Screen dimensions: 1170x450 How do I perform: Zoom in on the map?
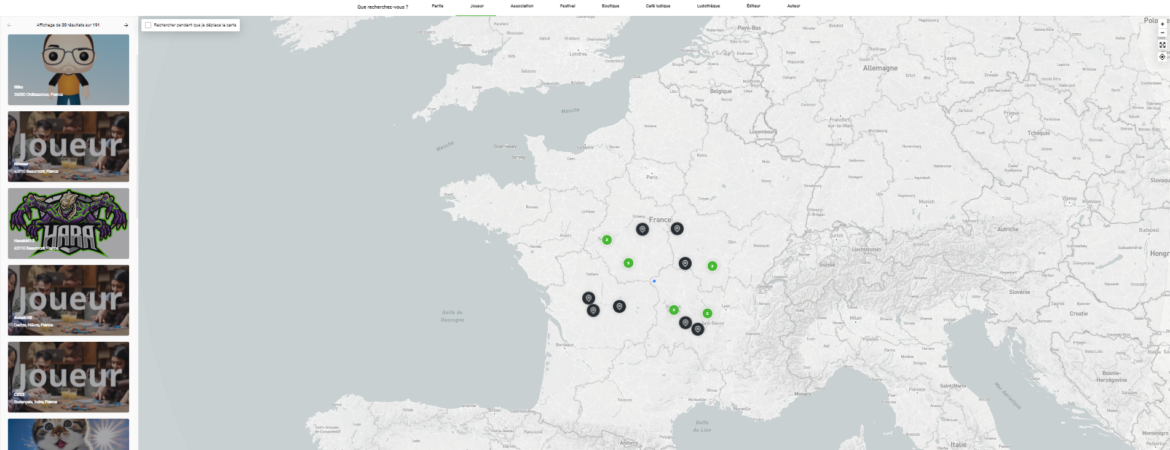1162,24
